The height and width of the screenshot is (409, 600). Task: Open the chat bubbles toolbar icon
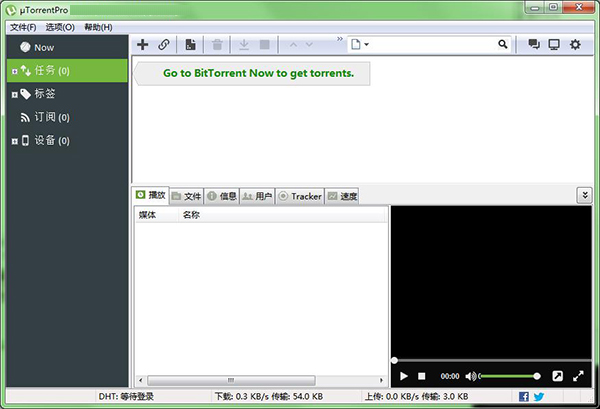(534, 44)
